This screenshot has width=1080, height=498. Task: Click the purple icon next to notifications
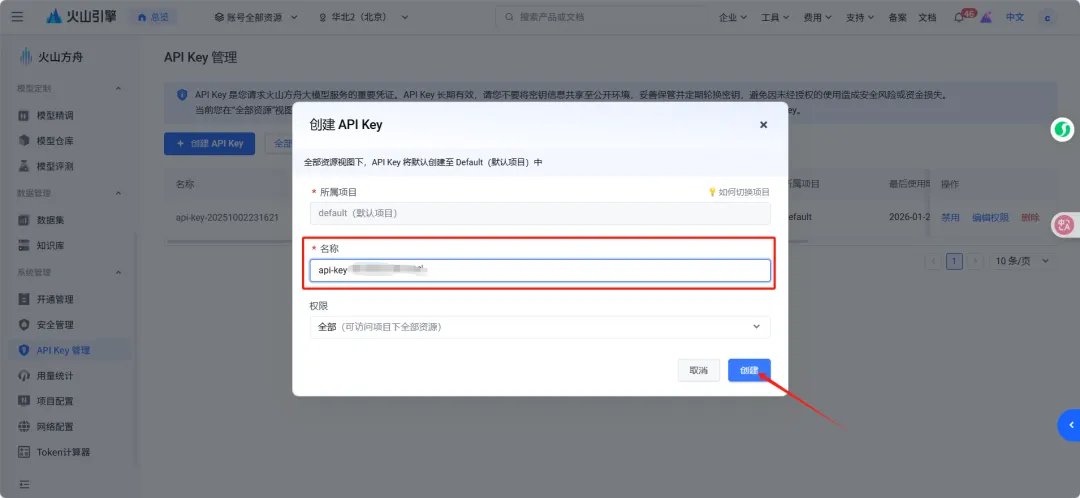point(987,17)
